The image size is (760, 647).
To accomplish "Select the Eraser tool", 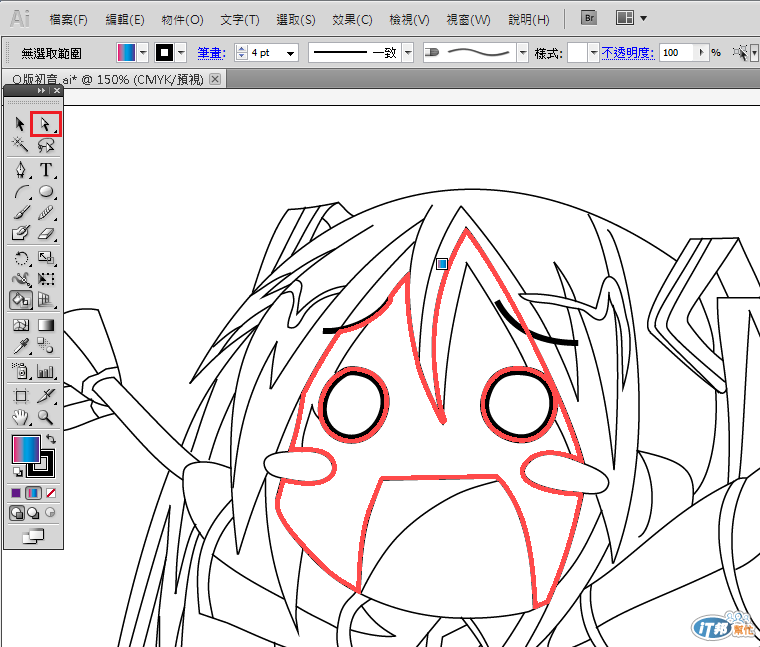I will coord(46,233).
